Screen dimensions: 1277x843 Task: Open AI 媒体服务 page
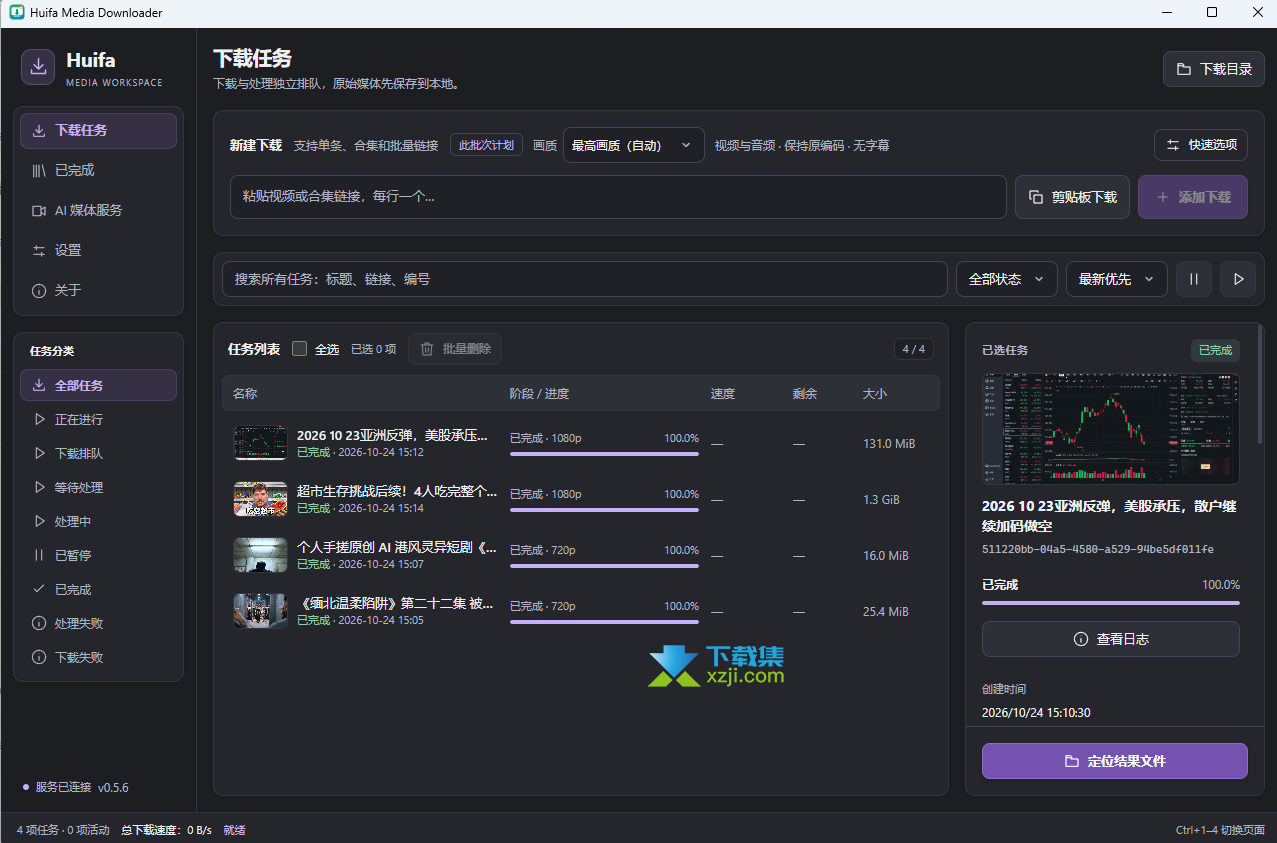(x=98, y=211)
